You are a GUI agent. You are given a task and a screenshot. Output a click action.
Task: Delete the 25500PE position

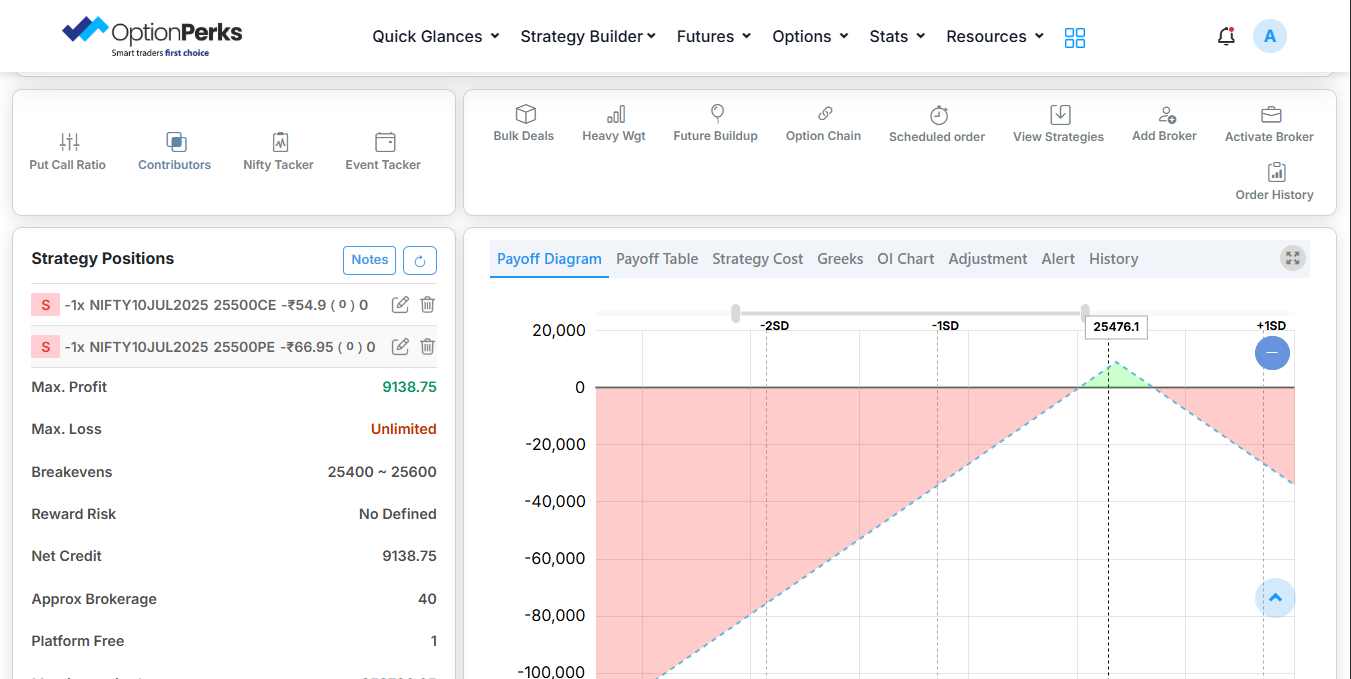427,347
